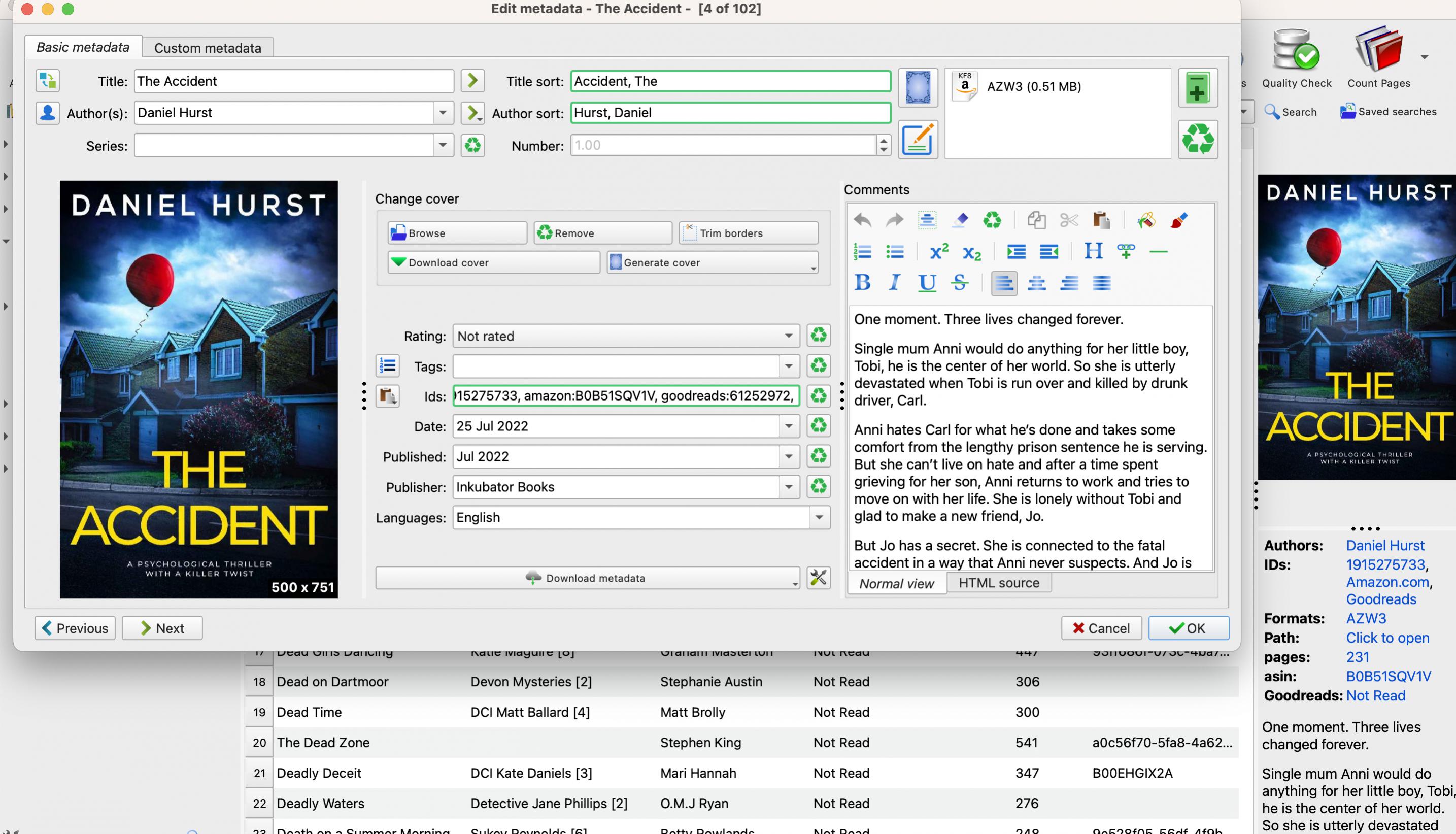The width and height of the screenshot is (1456, 834).
Task: Click the insert link icon in comments
Action: click(x=1126, y=251)
